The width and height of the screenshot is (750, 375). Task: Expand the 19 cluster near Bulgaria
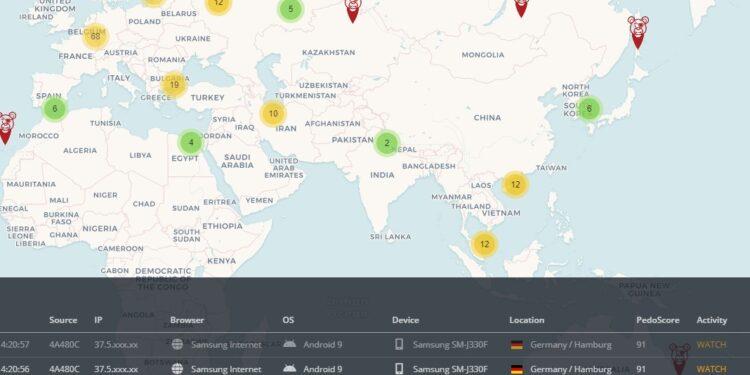(x=174, y=85)
